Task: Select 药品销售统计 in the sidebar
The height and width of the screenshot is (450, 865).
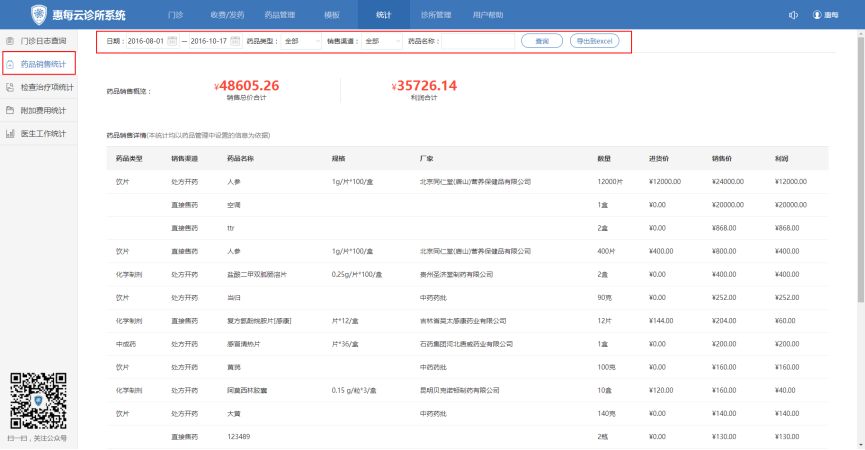Action: pyautogui.click(x=42, y=64)
